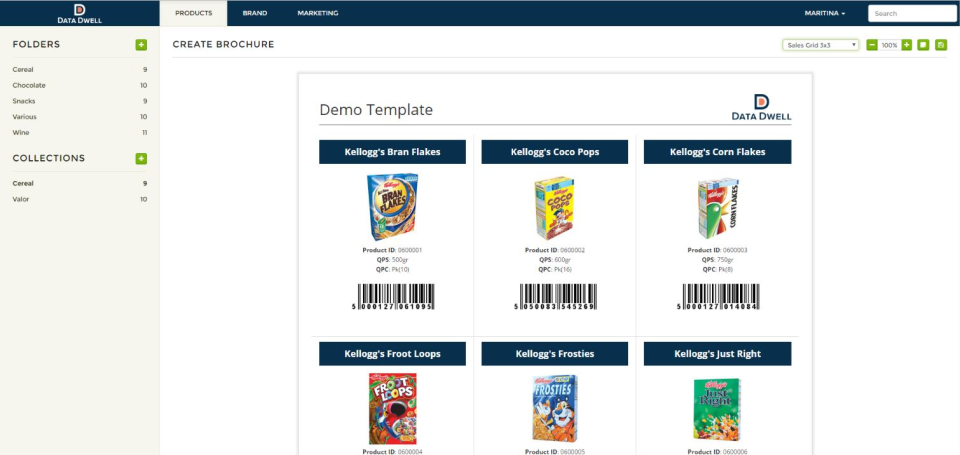Image resolution: width=960 pixels, height=455 pixels.
Task: Select the Just Right box image
Action: point(717,409)
